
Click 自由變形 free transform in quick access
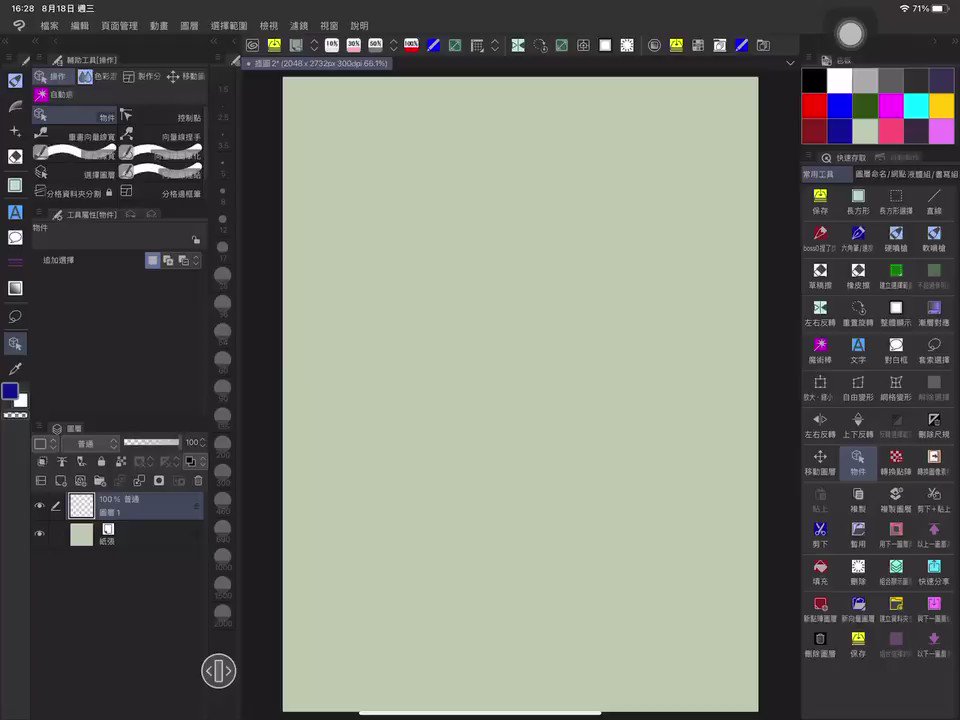[858, 388]
